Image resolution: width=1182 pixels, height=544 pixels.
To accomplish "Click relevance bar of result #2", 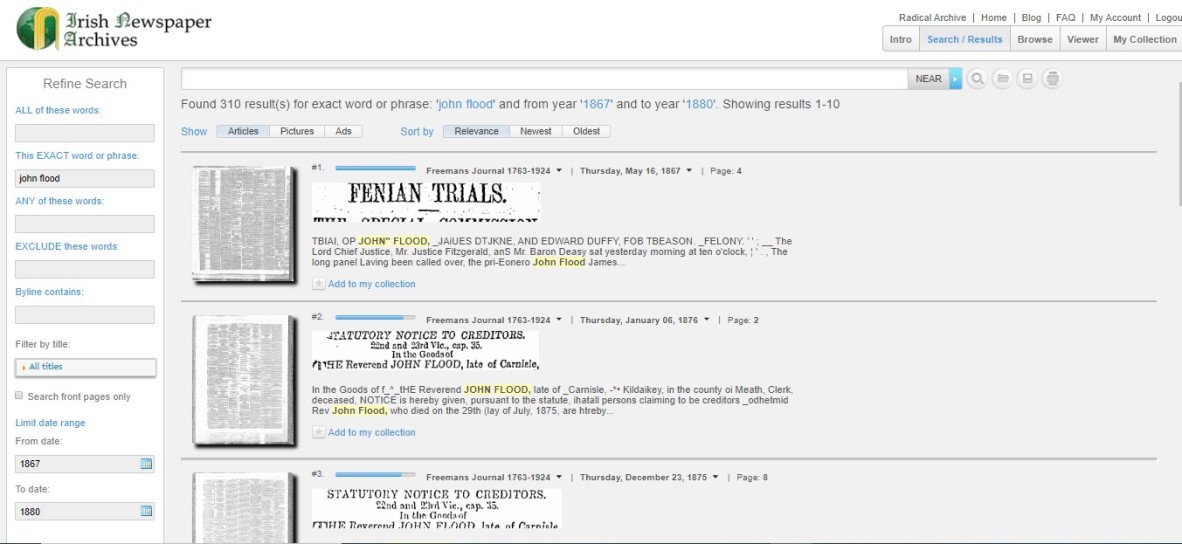I will tap(375, 317).
